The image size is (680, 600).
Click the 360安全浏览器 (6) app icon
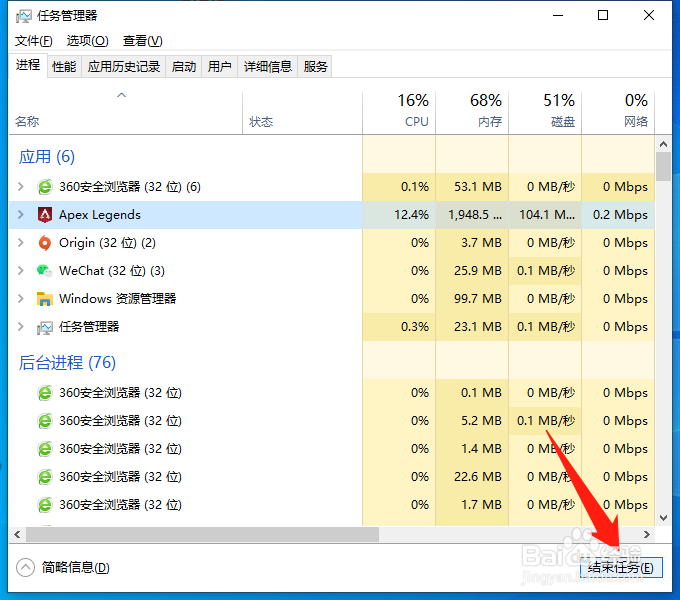(45, 187)
